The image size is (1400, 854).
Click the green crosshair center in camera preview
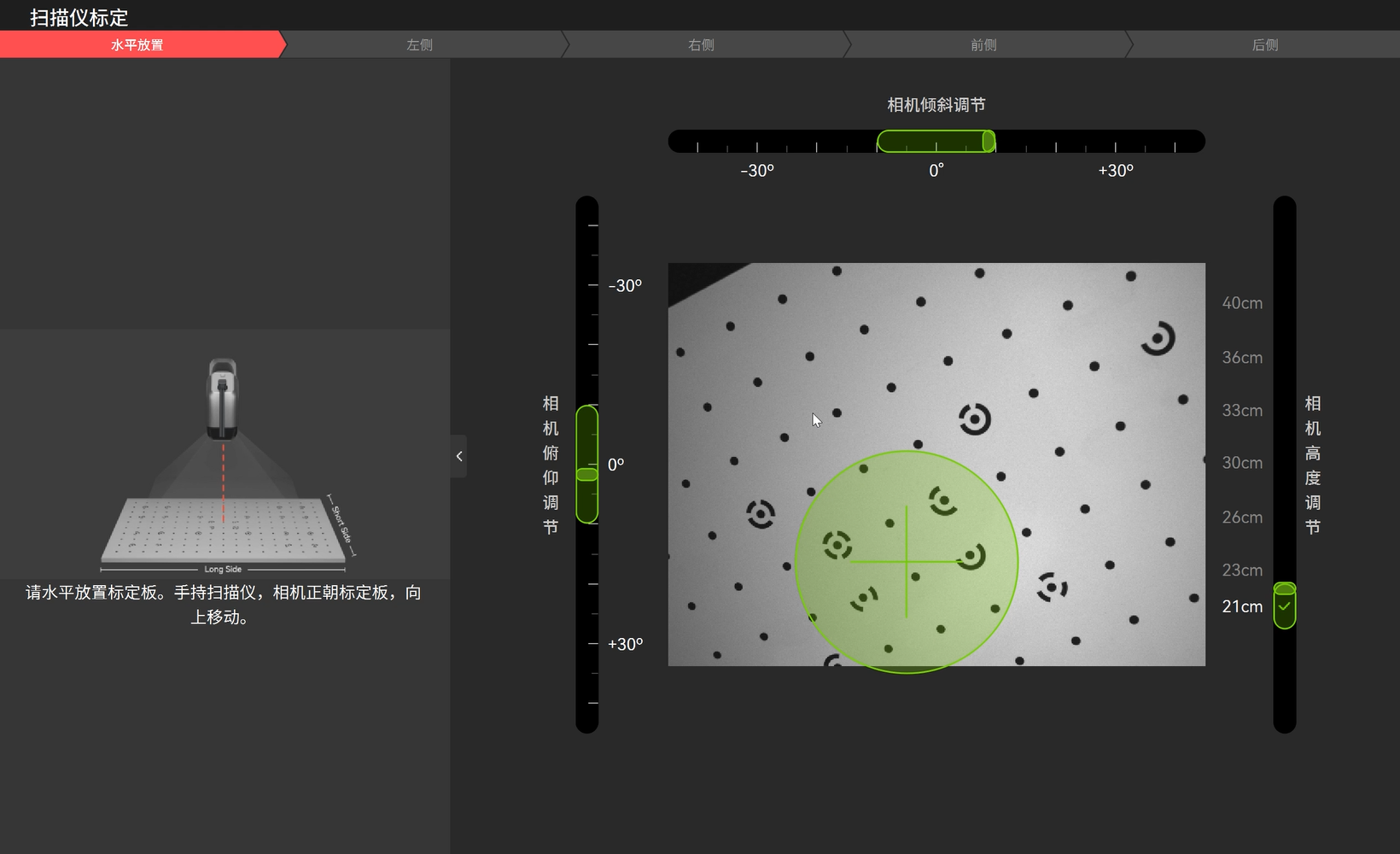point(906,562)
